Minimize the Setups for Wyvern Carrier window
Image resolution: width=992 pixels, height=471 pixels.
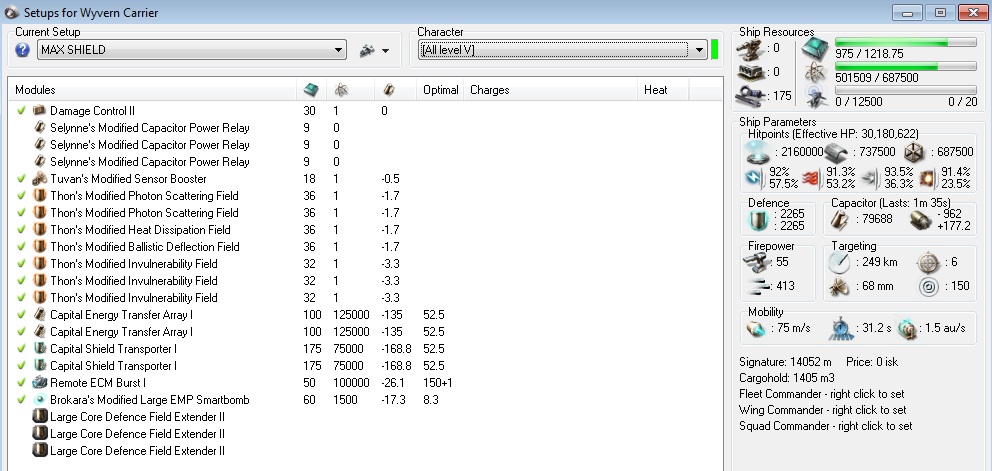[907, 13]
